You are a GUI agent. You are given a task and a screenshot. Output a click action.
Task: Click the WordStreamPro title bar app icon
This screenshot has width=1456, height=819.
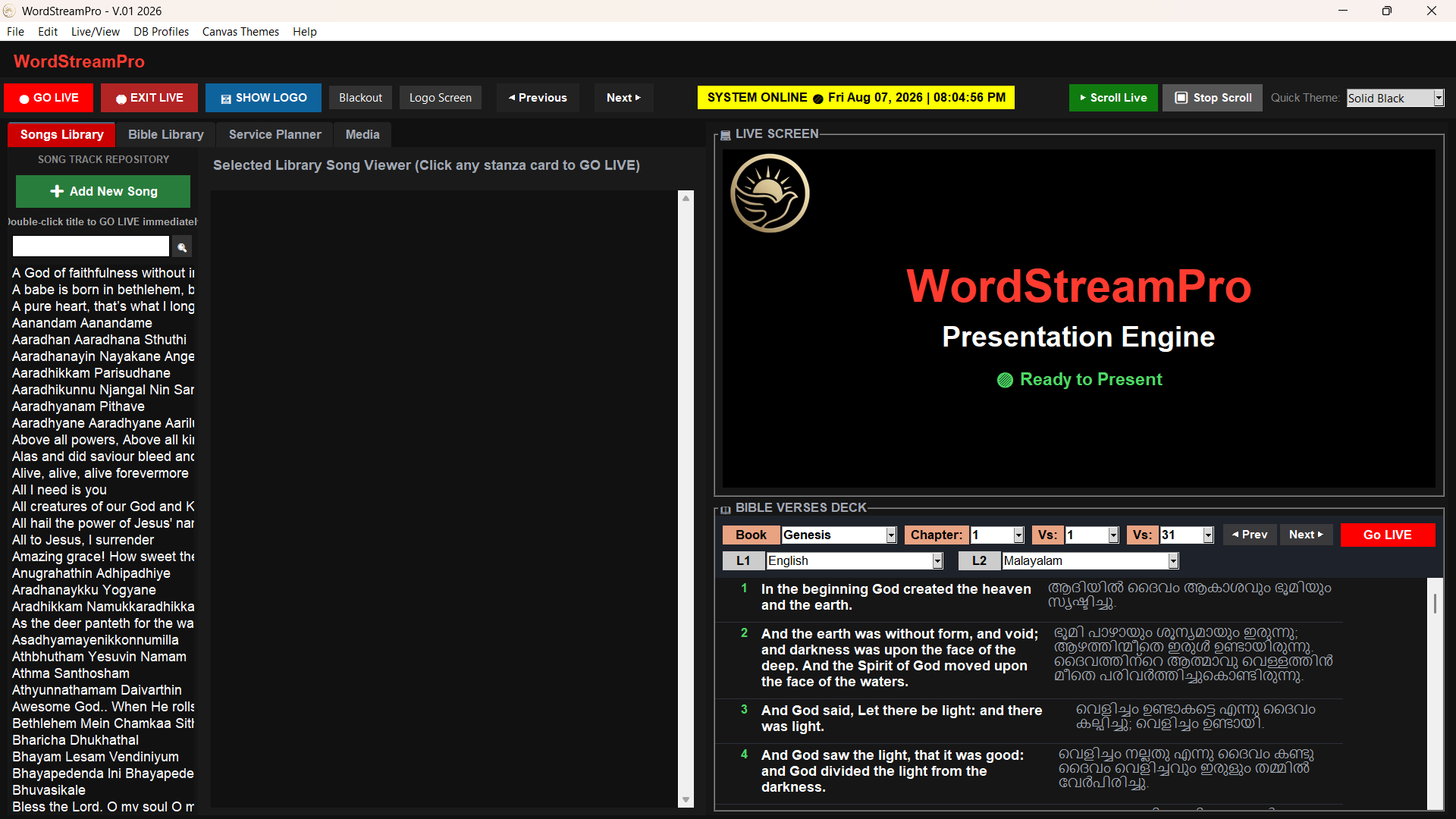[x=9, y=11]
